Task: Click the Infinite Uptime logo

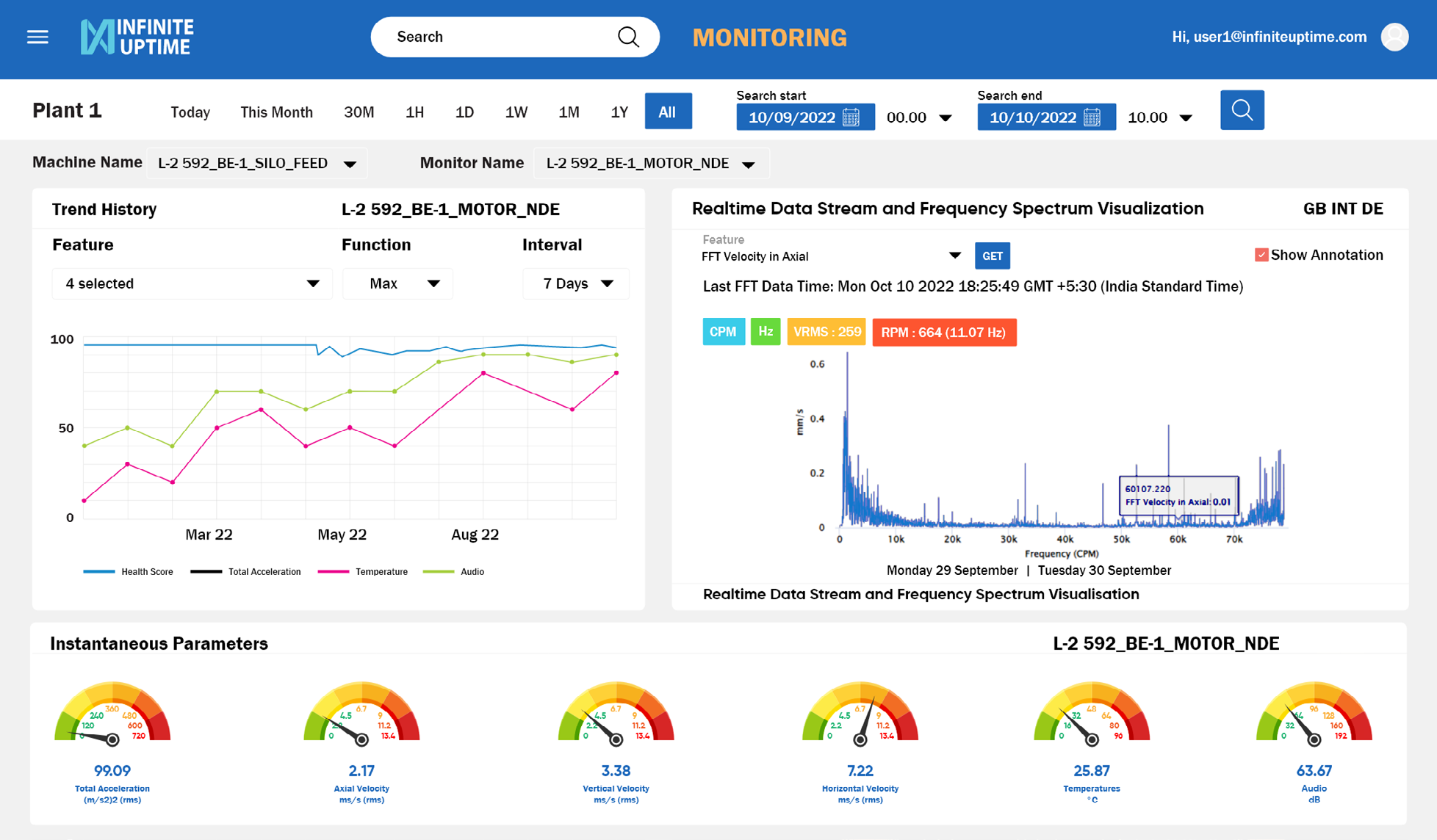Action: coord(137,37)
